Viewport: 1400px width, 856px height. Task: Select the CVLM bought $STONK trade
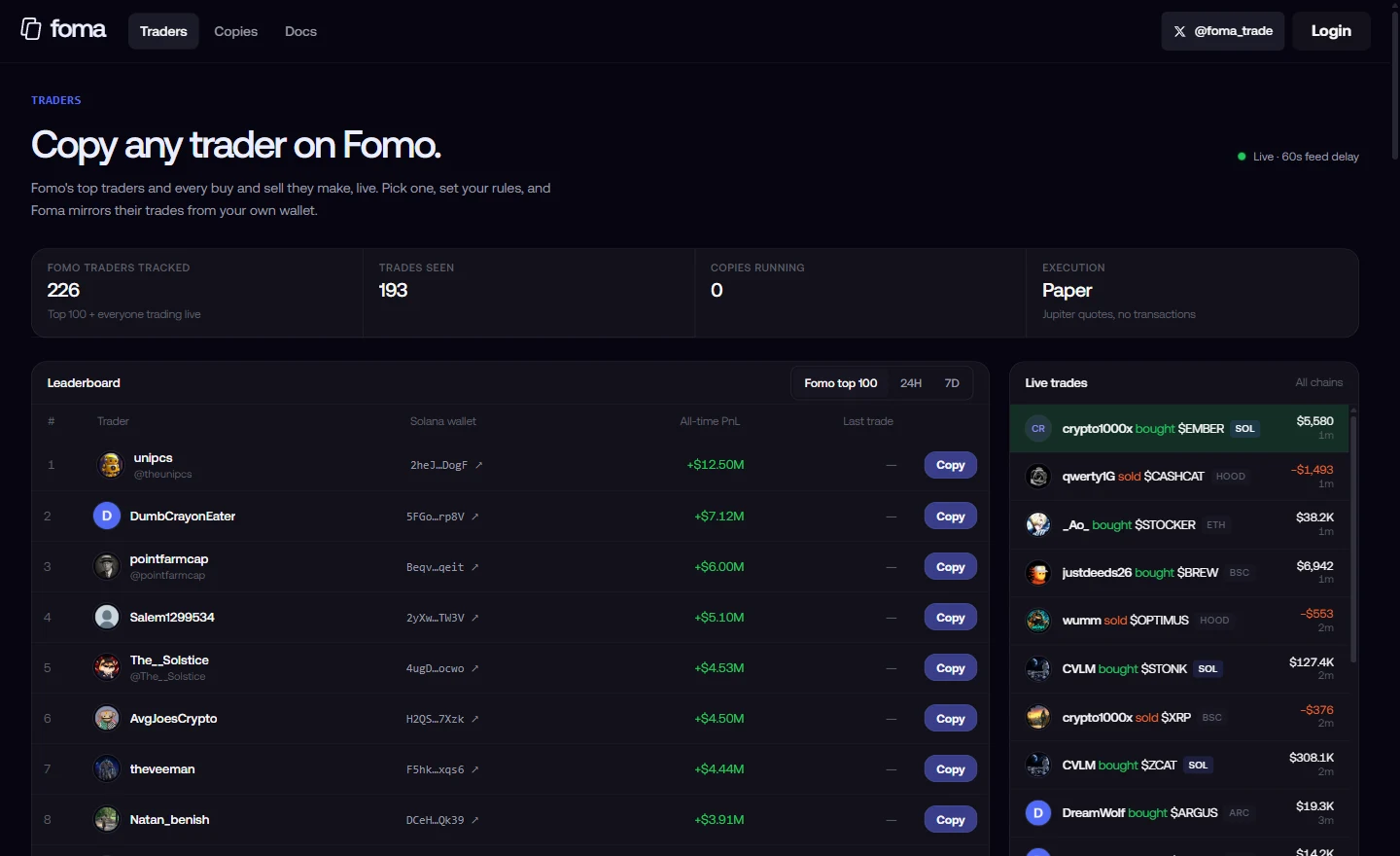[x=1179, y=669]
